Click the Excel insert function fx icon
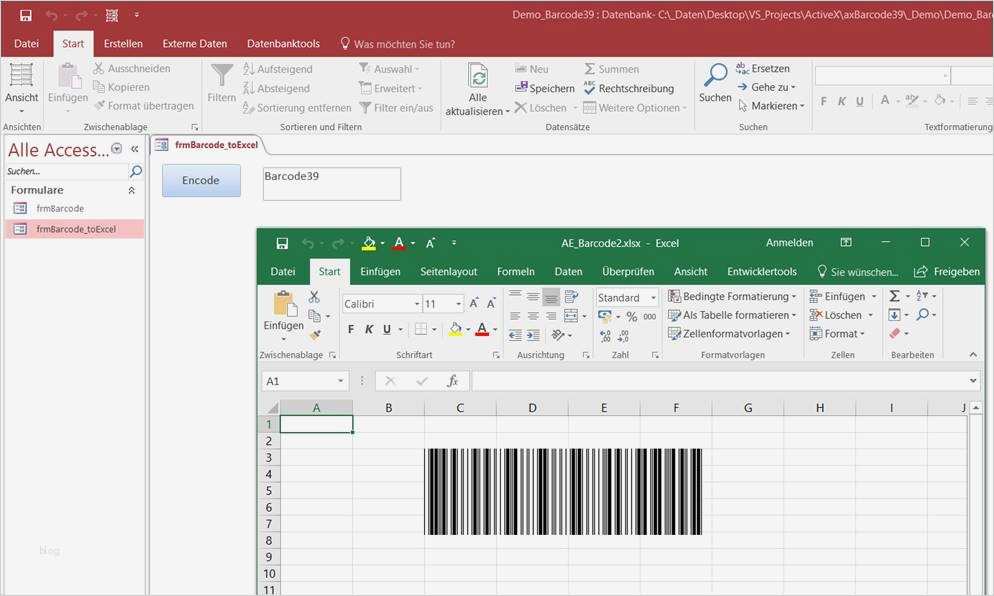Screen dimensions: 994x596 click(453, 381)
